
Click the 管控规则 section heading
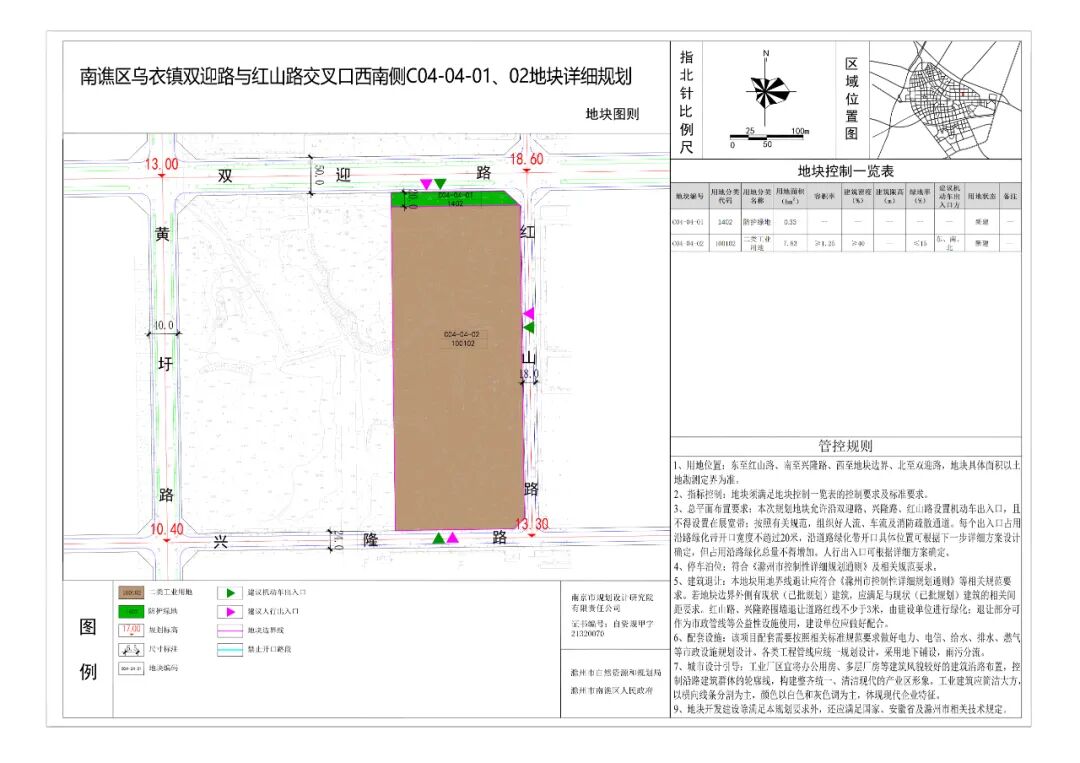(845, 446)
